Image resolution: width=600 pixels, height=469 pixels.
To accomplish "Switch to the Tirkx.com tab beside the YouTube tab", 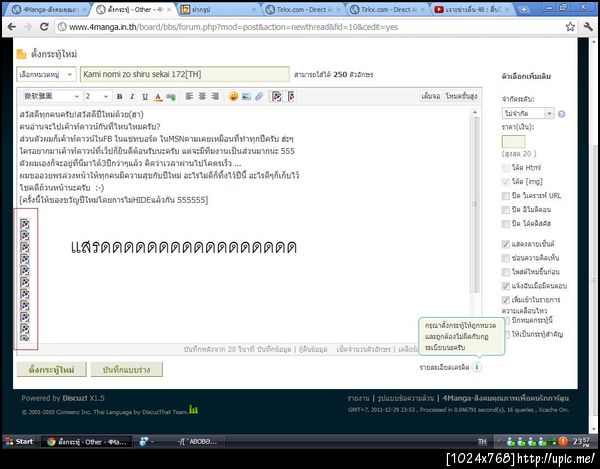I will tap(386, 10).
